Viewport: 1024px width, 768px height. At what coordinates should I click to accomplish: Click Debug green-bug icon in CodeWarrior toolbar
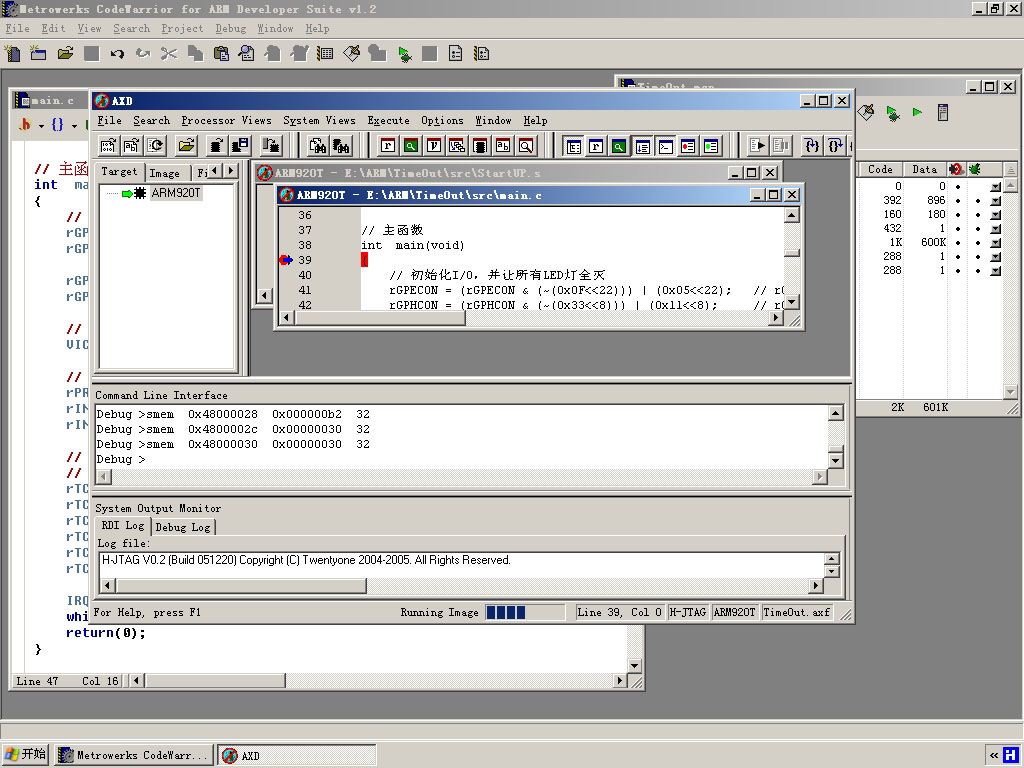[404, 54]
